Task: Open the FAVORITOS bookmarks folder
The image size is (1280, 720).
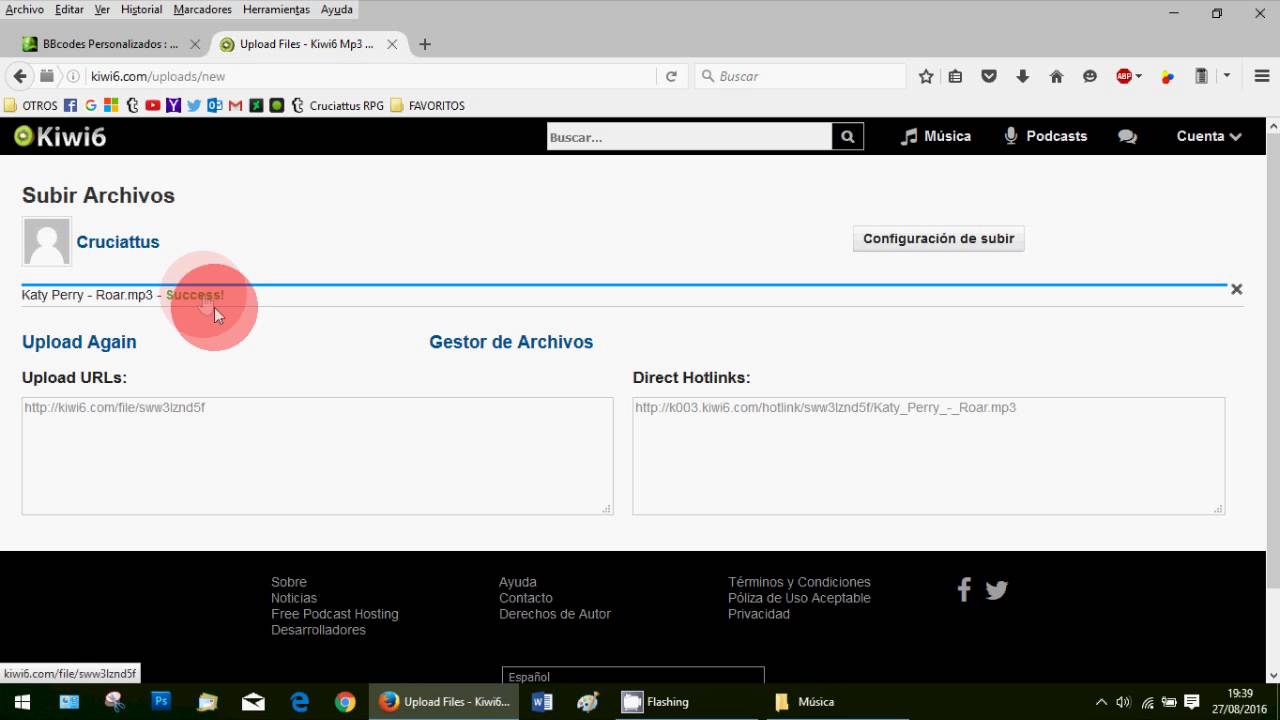Action: click(x=427, y=105)
